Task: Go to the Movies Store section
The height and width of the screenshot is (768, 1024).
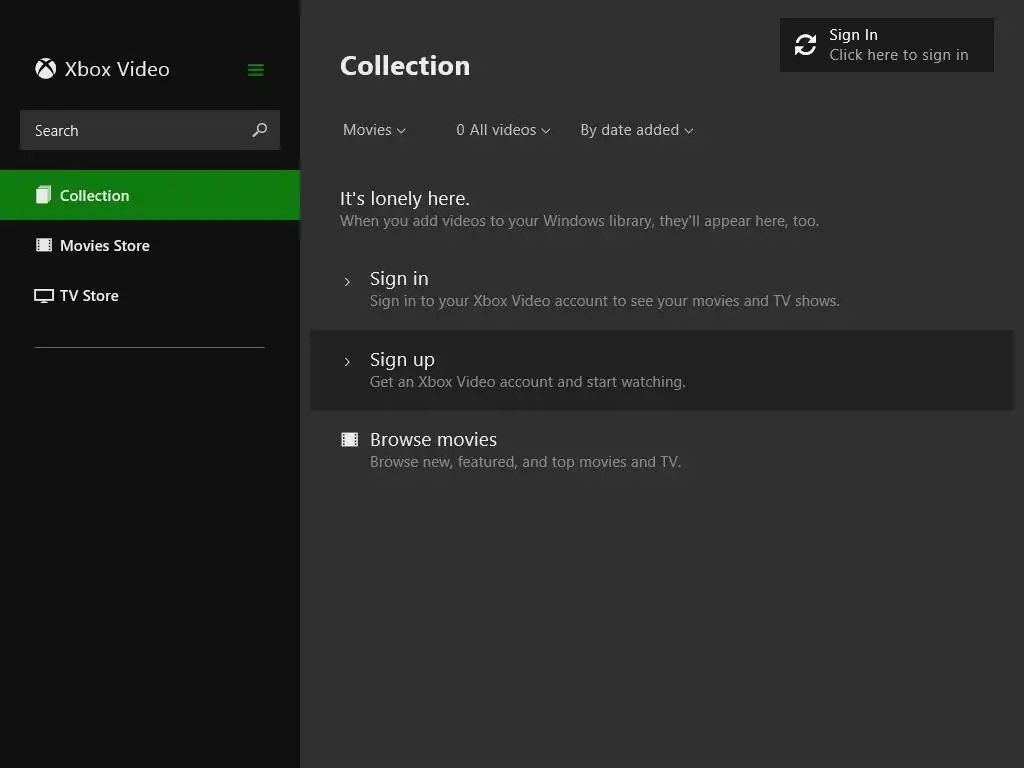Action: [x=105, y=246]
